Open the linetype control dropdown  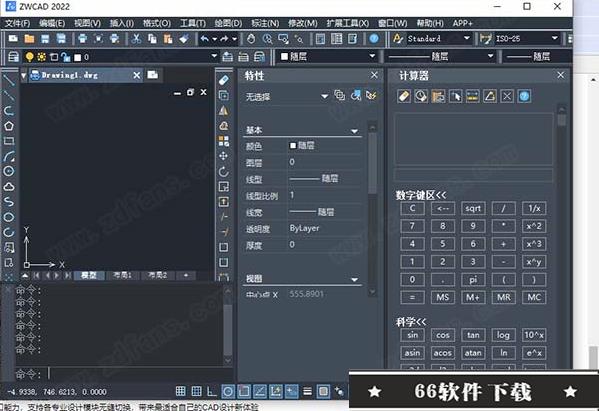[x=491, y=57]
